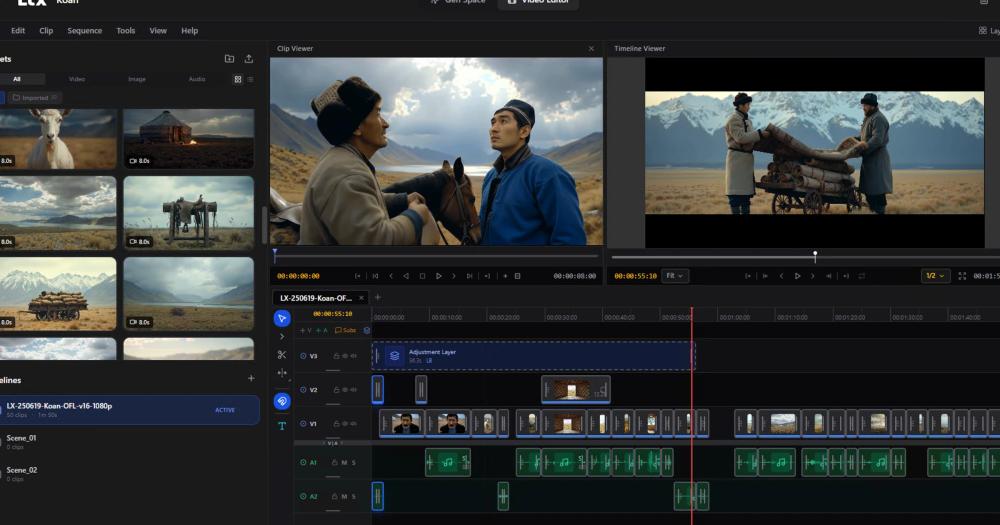The width and height of the screenshot is (1000, 525).
Task: Solo audio track A2
Action: [354, 496]
